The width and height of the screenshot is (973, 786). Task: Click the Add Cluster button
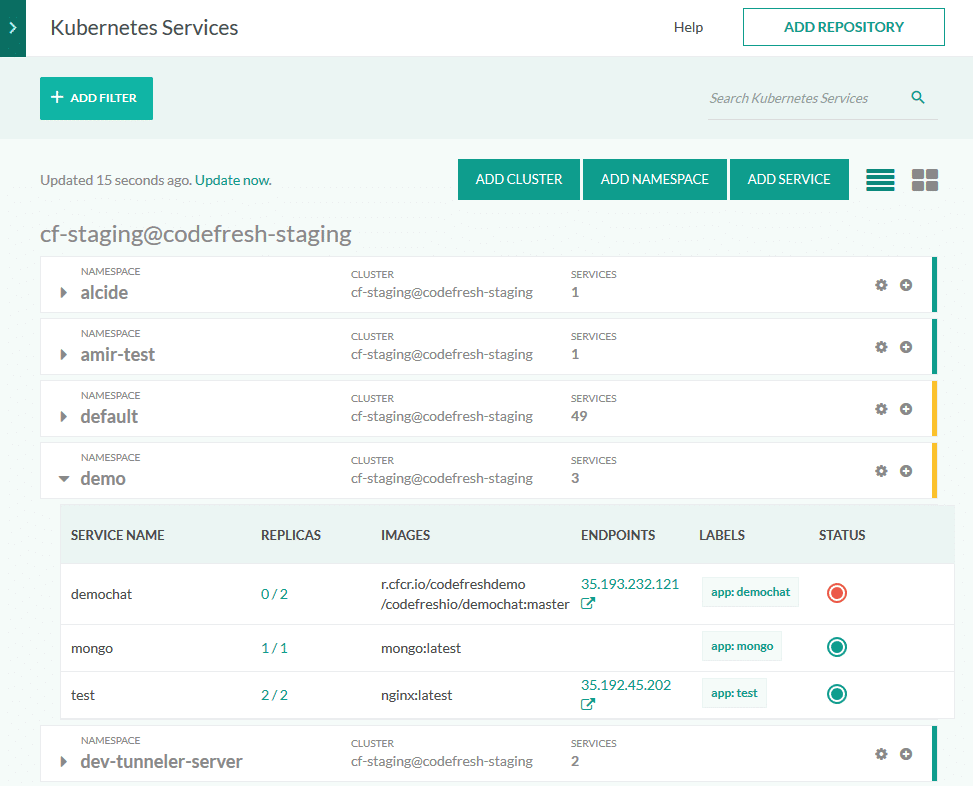[519, 180]
